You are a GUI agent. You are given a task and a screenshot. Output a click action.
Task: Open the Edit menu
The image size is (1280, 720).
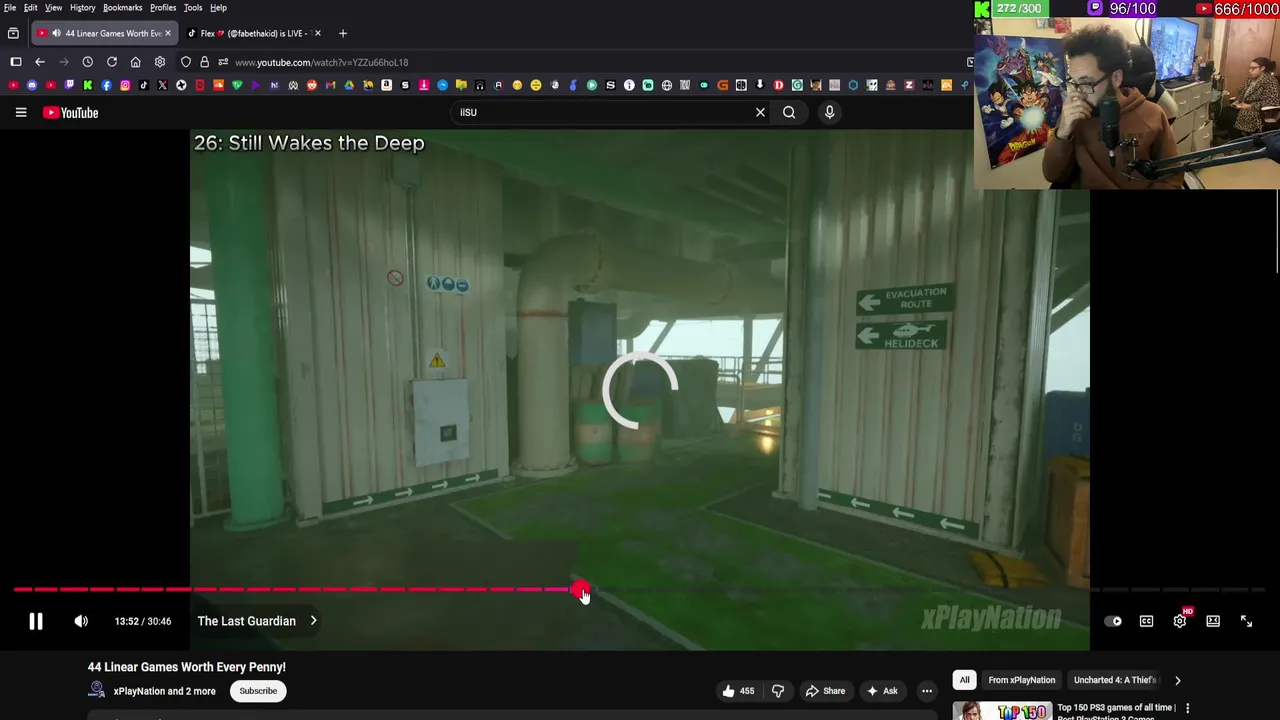coord(31,8)
